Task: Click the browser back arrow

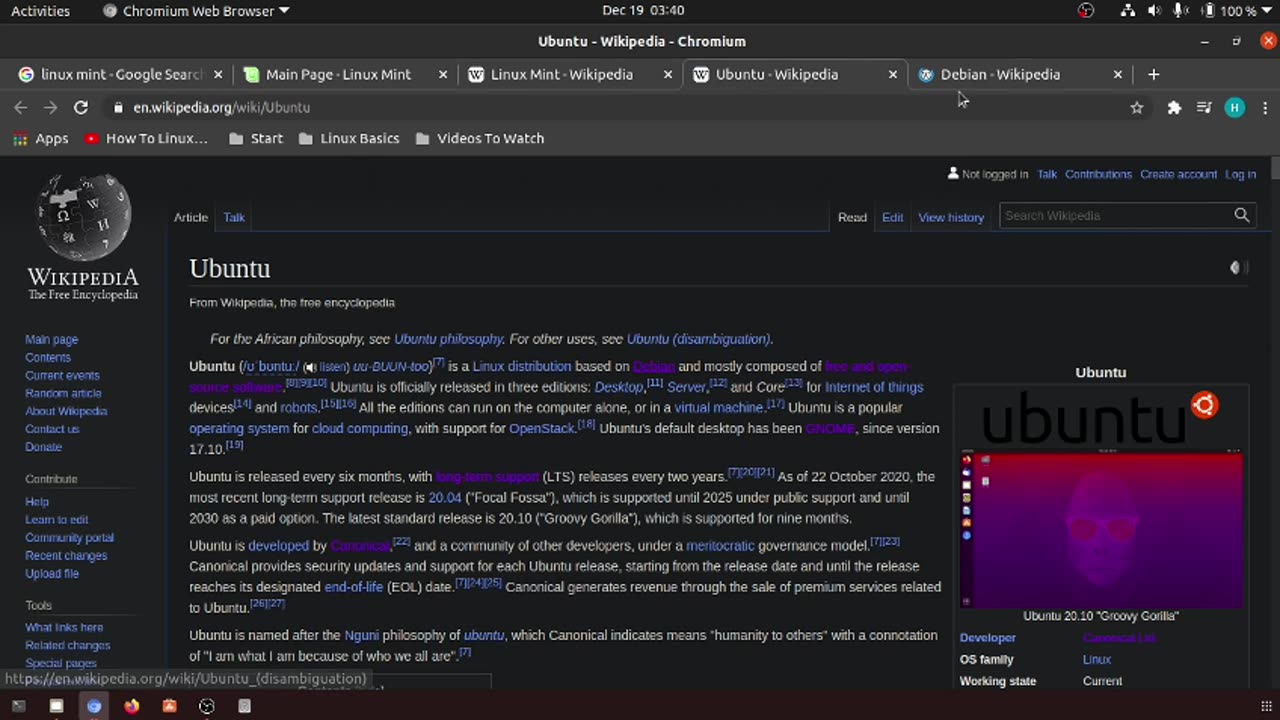Action: tap(21, 107)
